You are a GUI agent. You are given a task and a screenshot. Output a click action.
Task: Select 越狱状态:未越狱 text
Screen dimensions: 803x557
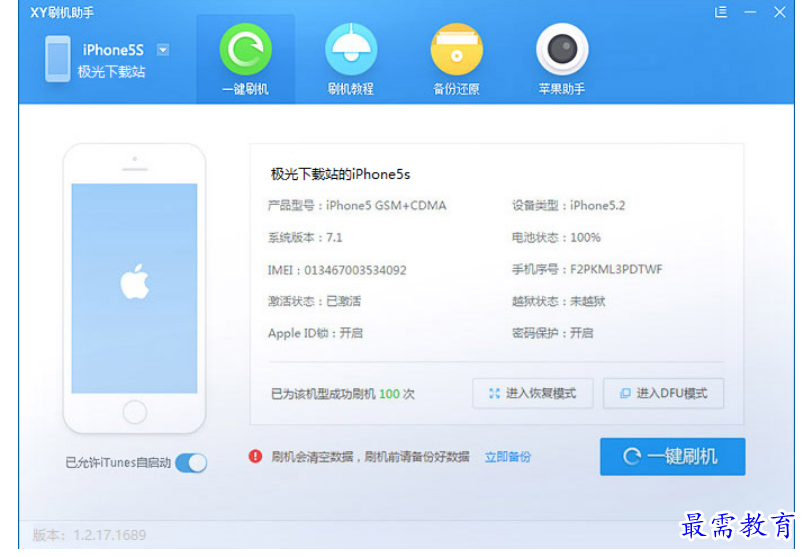(x=558, y=301)
